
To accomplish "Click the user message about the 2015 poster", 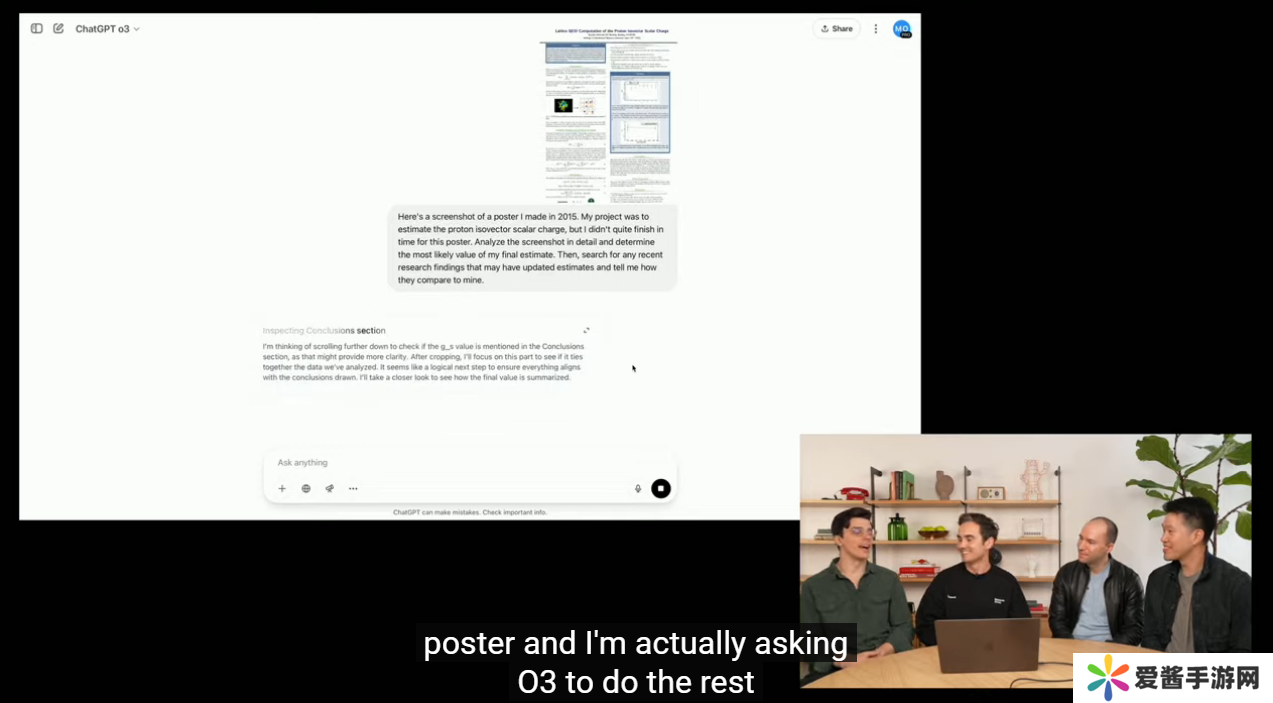I will tap(531, 248).
